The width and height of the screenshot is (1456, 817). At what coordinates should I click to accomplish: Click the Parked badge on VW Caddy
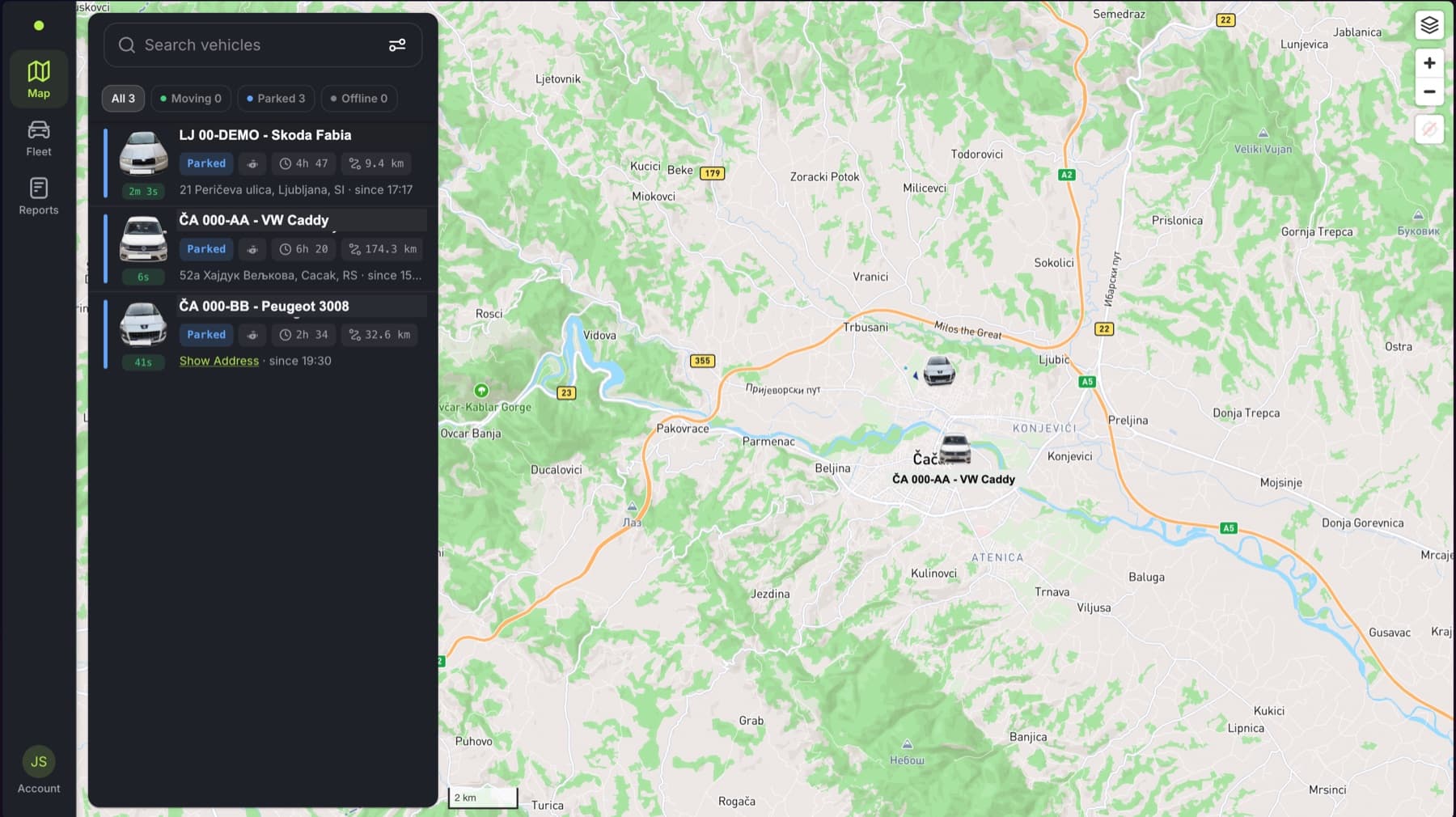[x=206, y=249]
